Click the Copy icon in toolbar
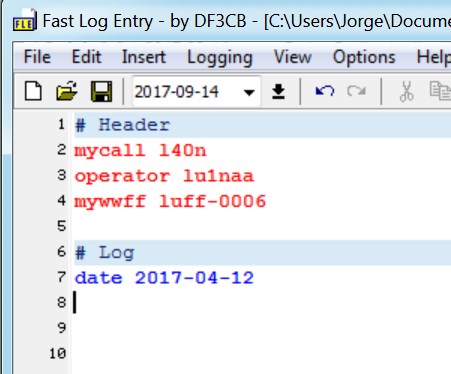451x374 pixels. tap(440, 91)
